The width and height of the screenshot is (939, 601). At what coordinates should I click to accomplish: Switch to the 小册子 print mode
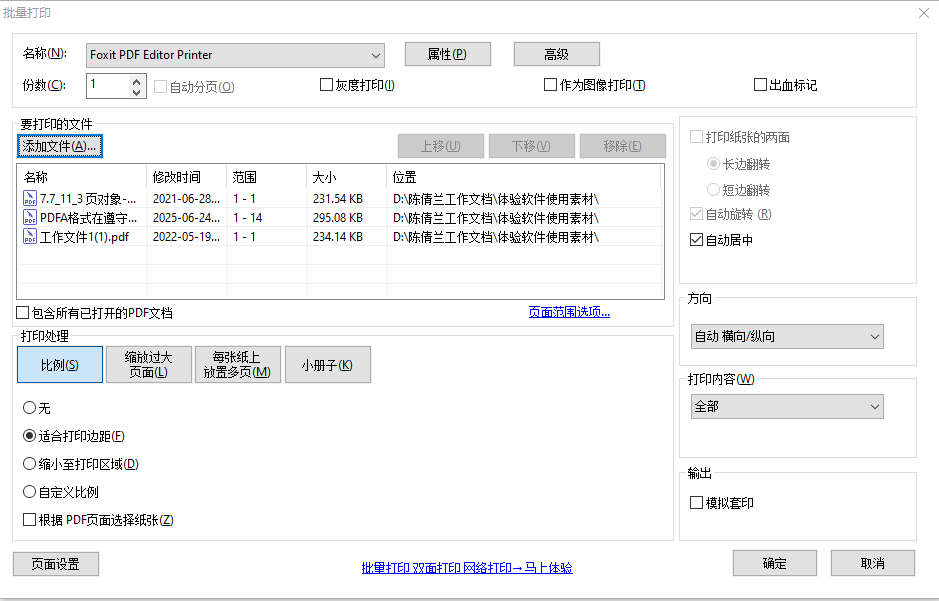[330, 364]
